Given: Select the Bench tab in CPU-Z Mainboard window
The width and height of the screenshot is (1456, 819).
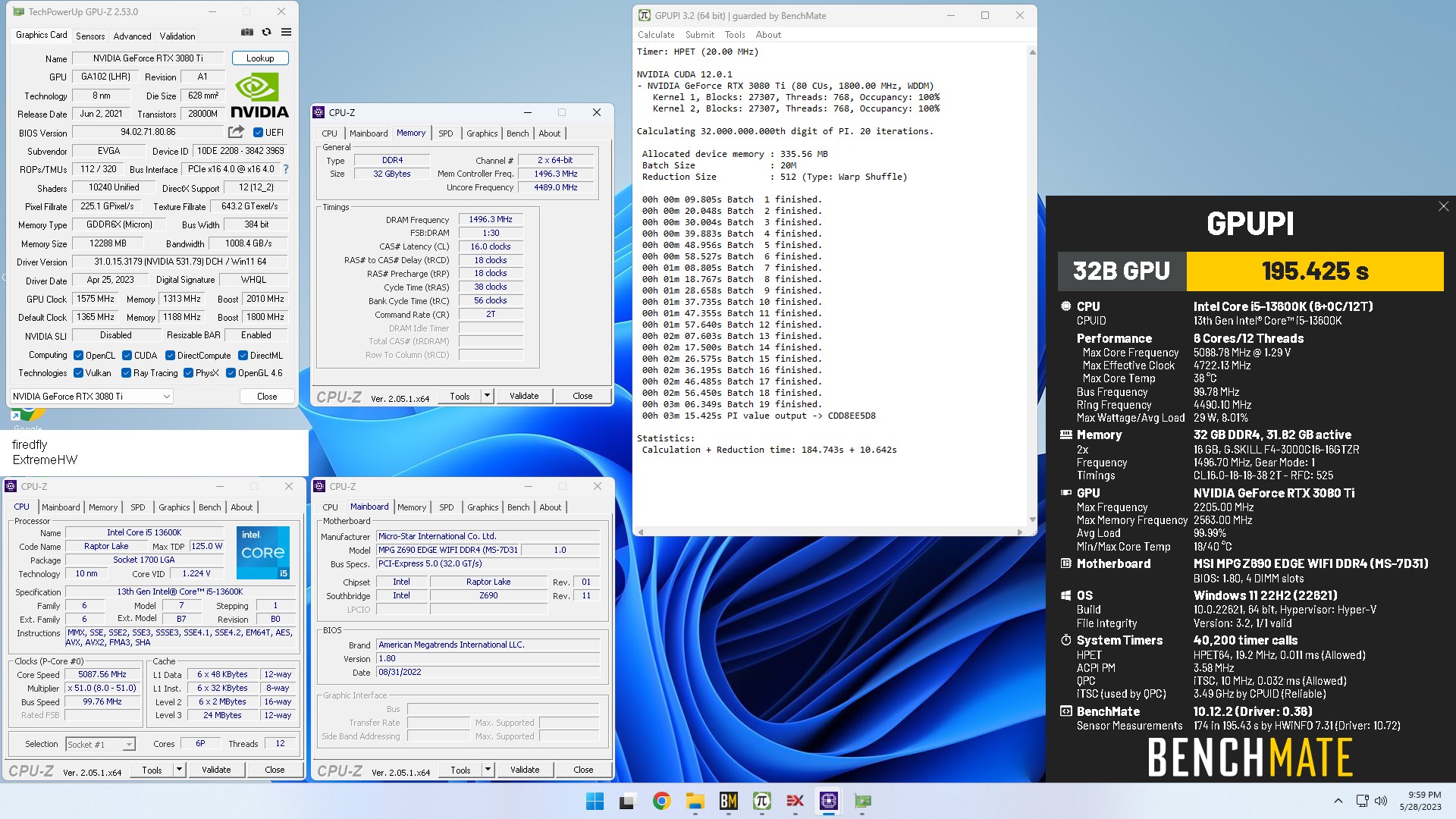Looking at the screenshot, I should pos(519,507).
